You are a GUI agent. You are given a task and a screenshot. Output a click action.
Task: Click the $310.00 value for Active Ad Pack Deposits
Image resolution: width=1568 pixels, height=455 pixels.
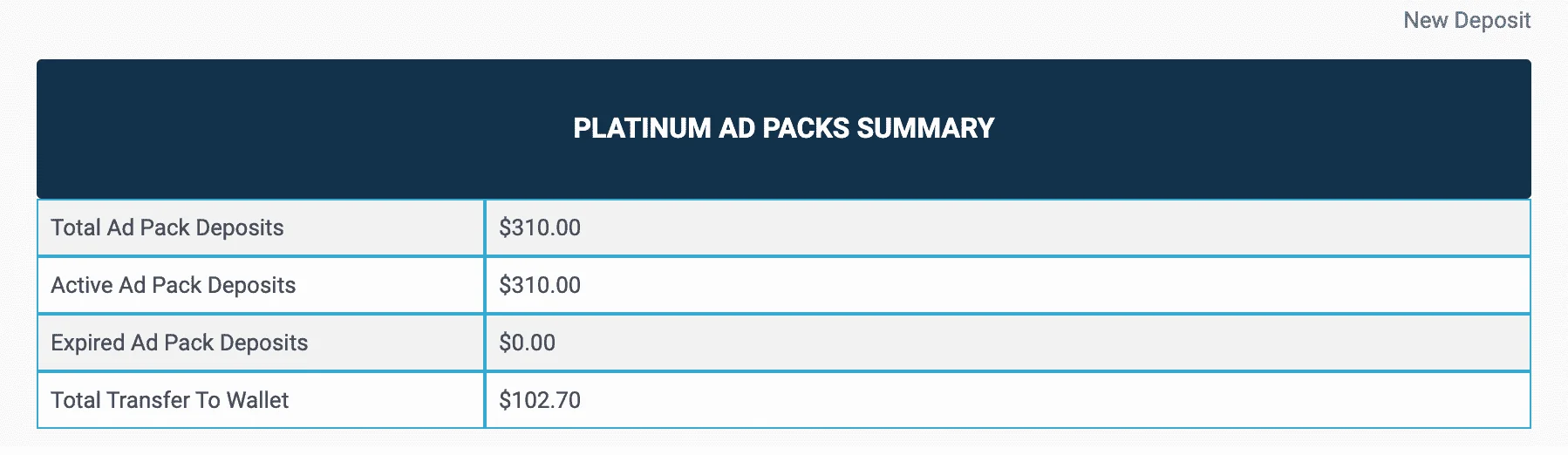pos(540,285)
